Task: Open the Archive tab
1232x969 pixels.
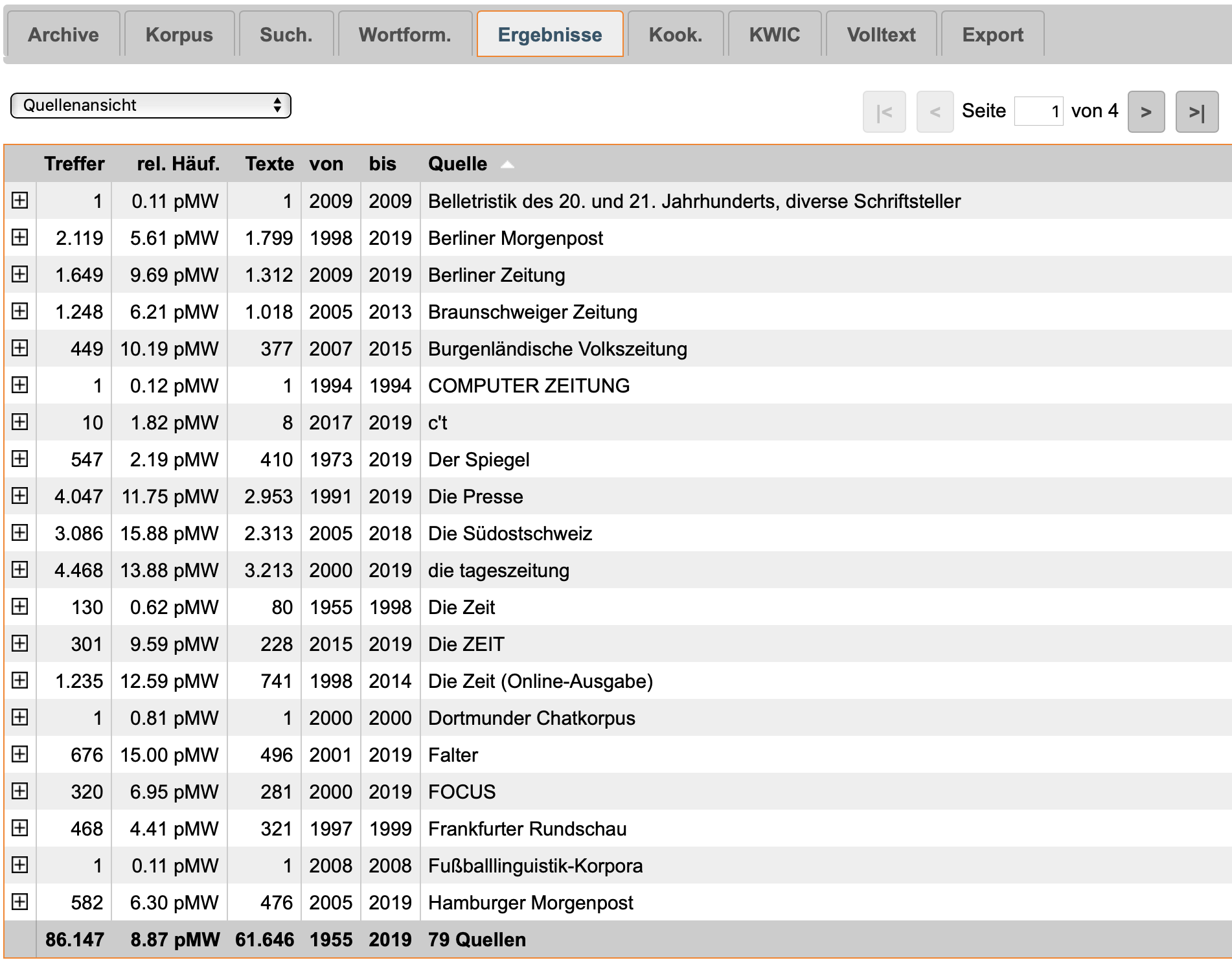Action: 63,34
